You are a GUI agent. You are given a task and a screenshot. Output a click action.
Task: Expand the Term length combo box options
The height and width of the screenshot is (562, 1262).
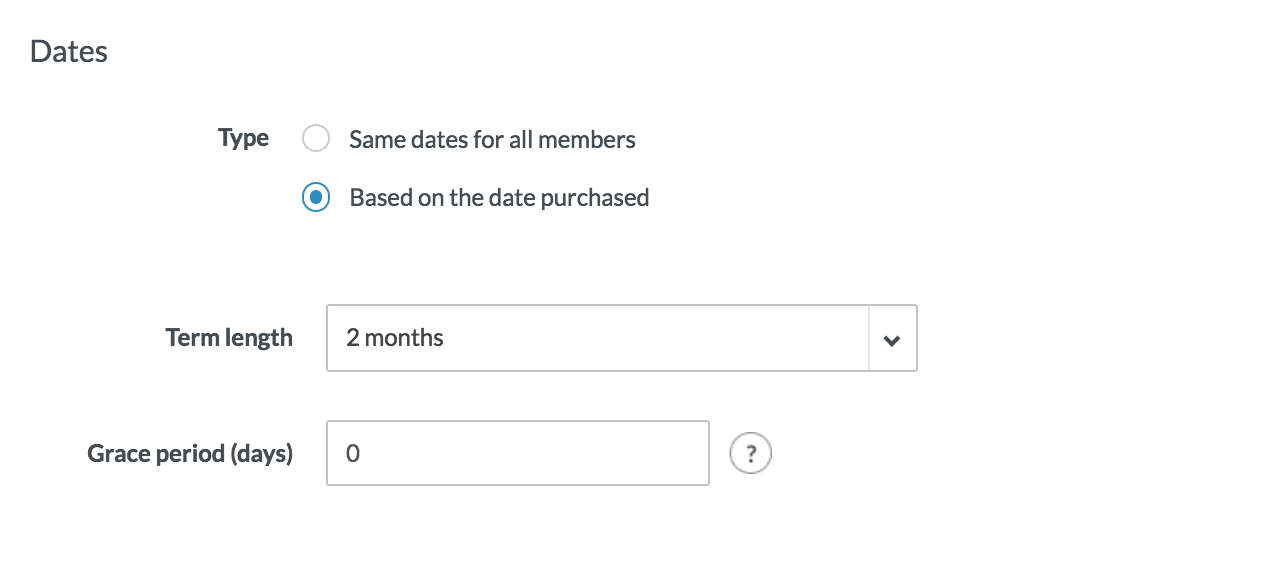click(892, 339)
